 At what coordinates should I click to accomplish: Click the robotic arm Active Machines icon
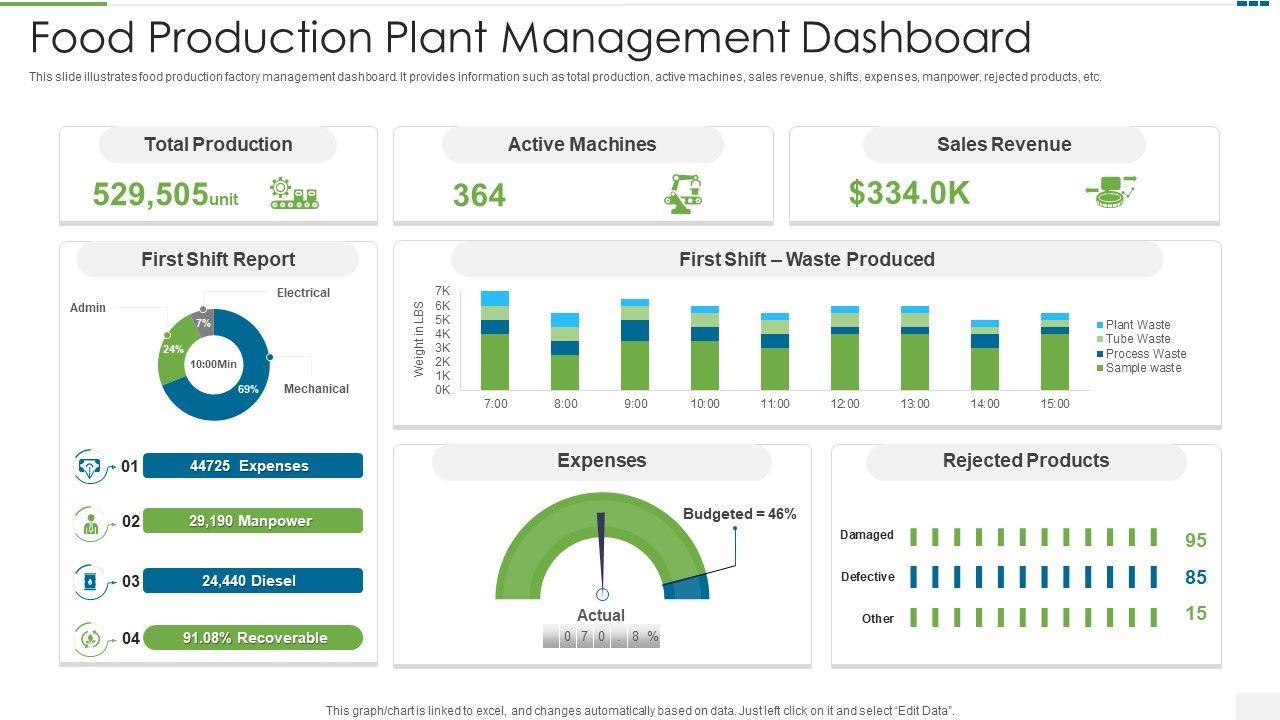coord(684,193)
